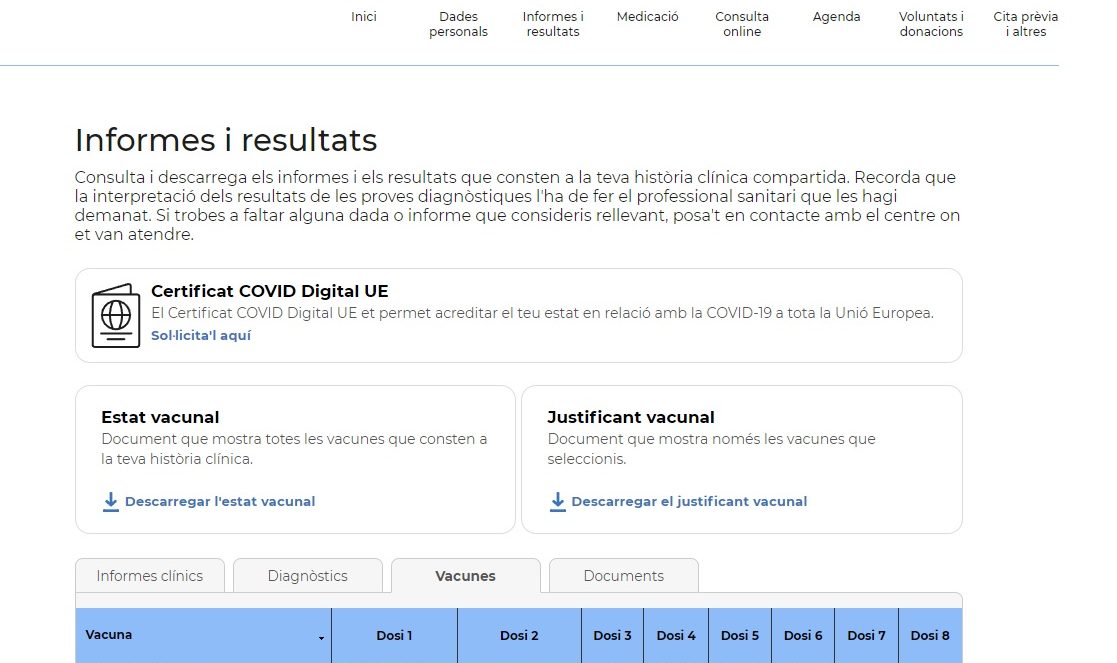Click the Dosi 6 column header

click(x=803, y=635)
